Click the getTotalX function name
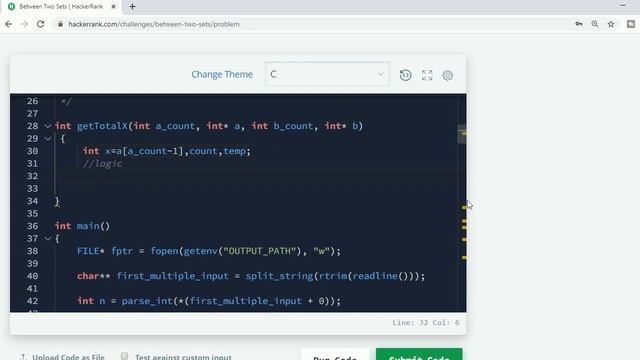The width and height of the screenshot is (640, 360). [102, 126]
